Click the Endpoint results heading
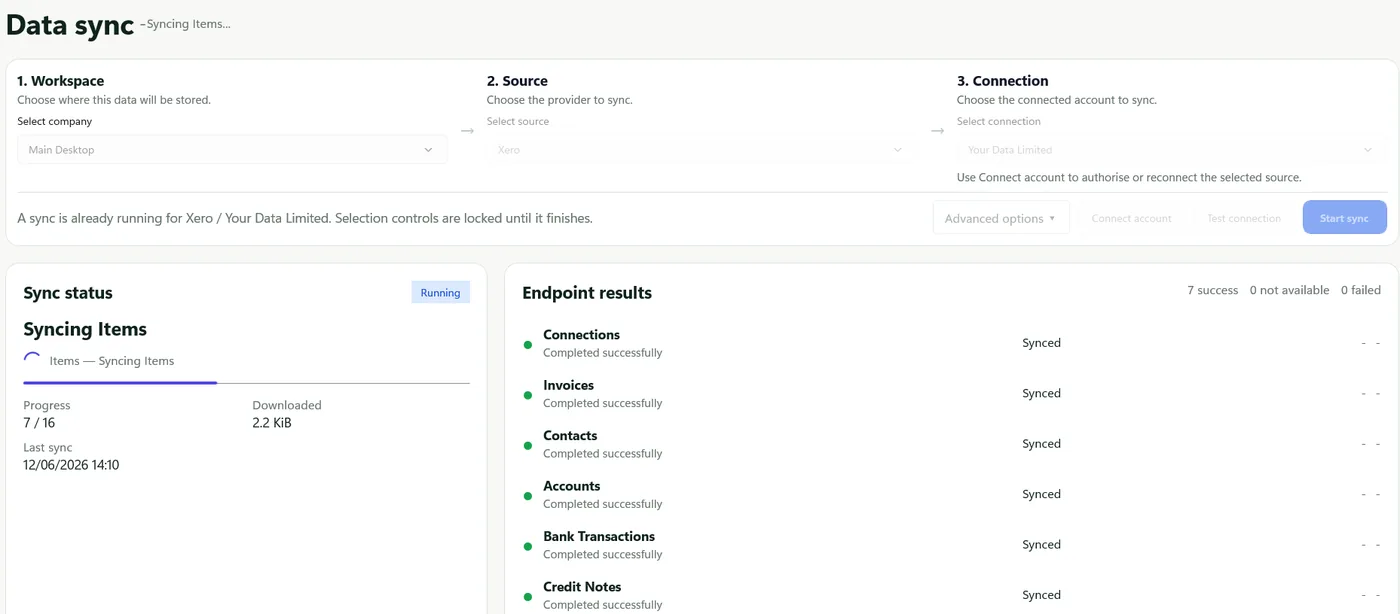The image size is (1400, 614). click(x=587, y=293)
